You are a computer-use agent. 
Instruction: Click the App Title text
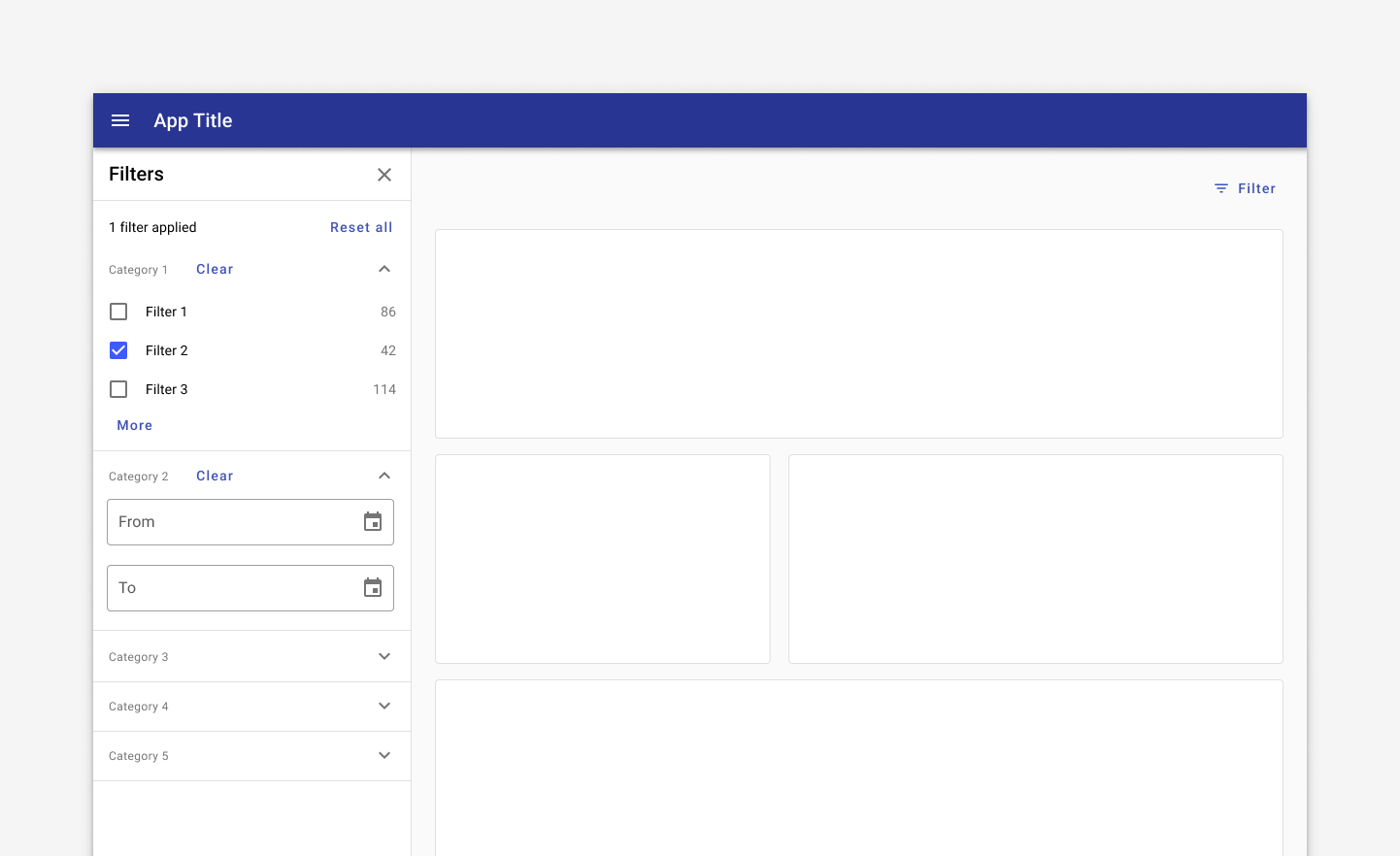pyautogui.click(x=193, y=120)
